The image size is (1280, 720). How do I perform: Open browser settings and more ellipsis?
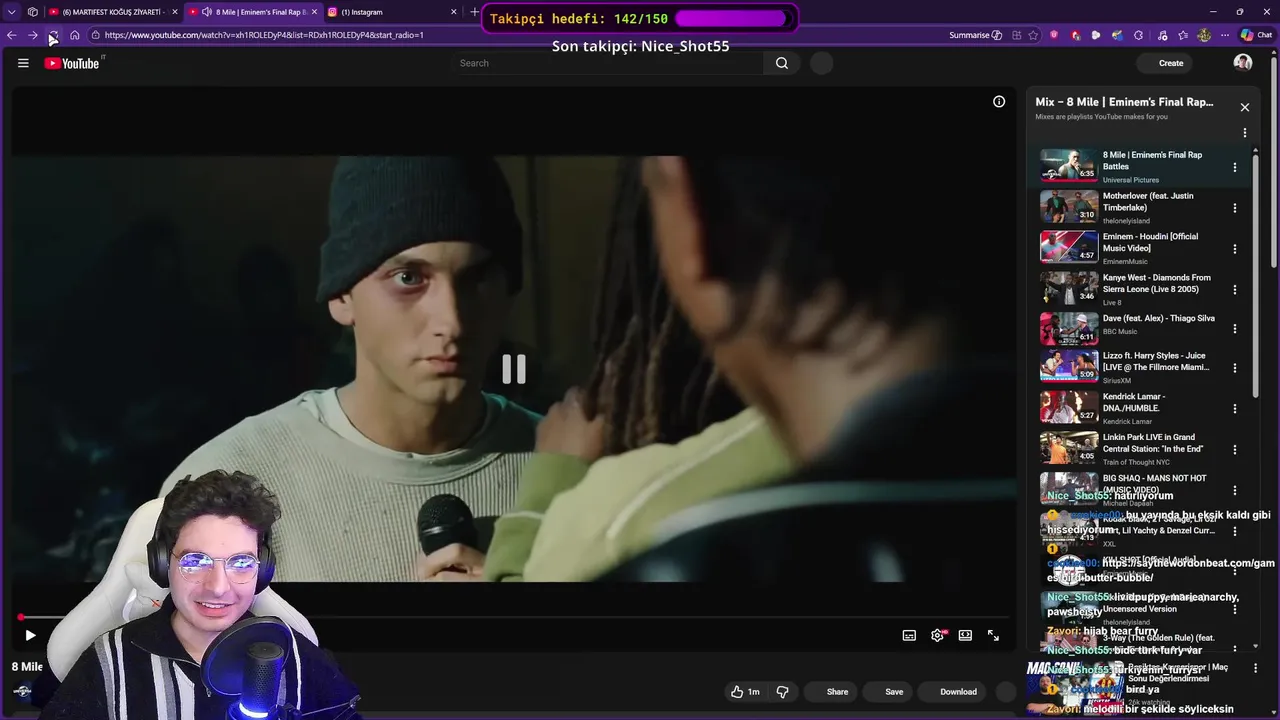pyautogui.click(x=1225, y=35)
